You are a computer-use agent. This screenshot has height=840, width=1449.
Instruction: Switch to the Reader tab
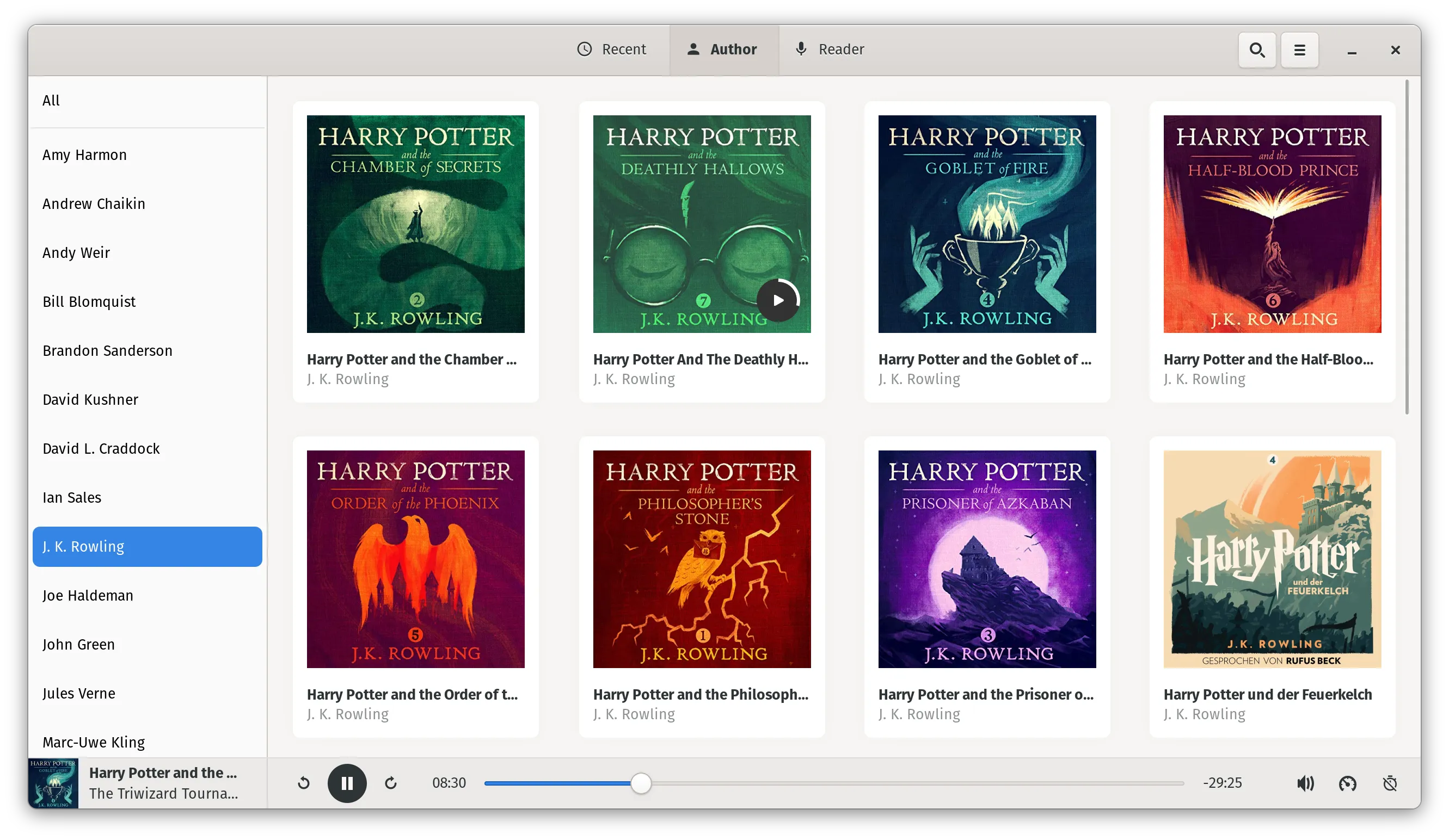829,50
